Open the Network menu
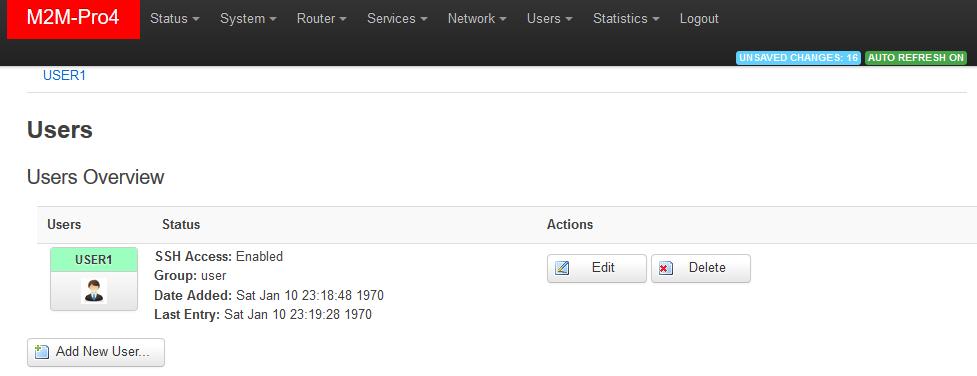The image size is (977, 376). click(x=477, y=19)
